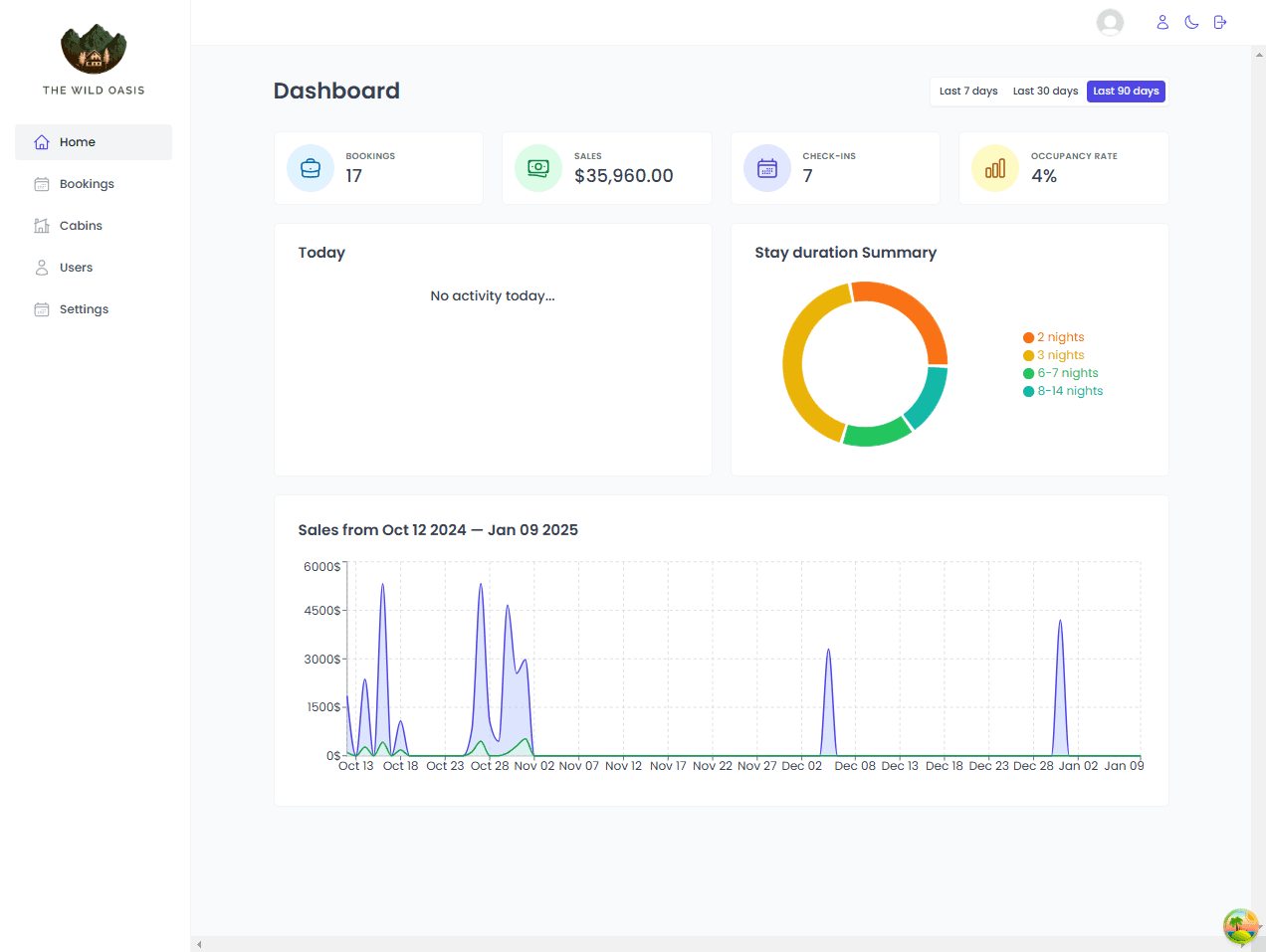Click the logout icon in header

tap(1220, 22)
